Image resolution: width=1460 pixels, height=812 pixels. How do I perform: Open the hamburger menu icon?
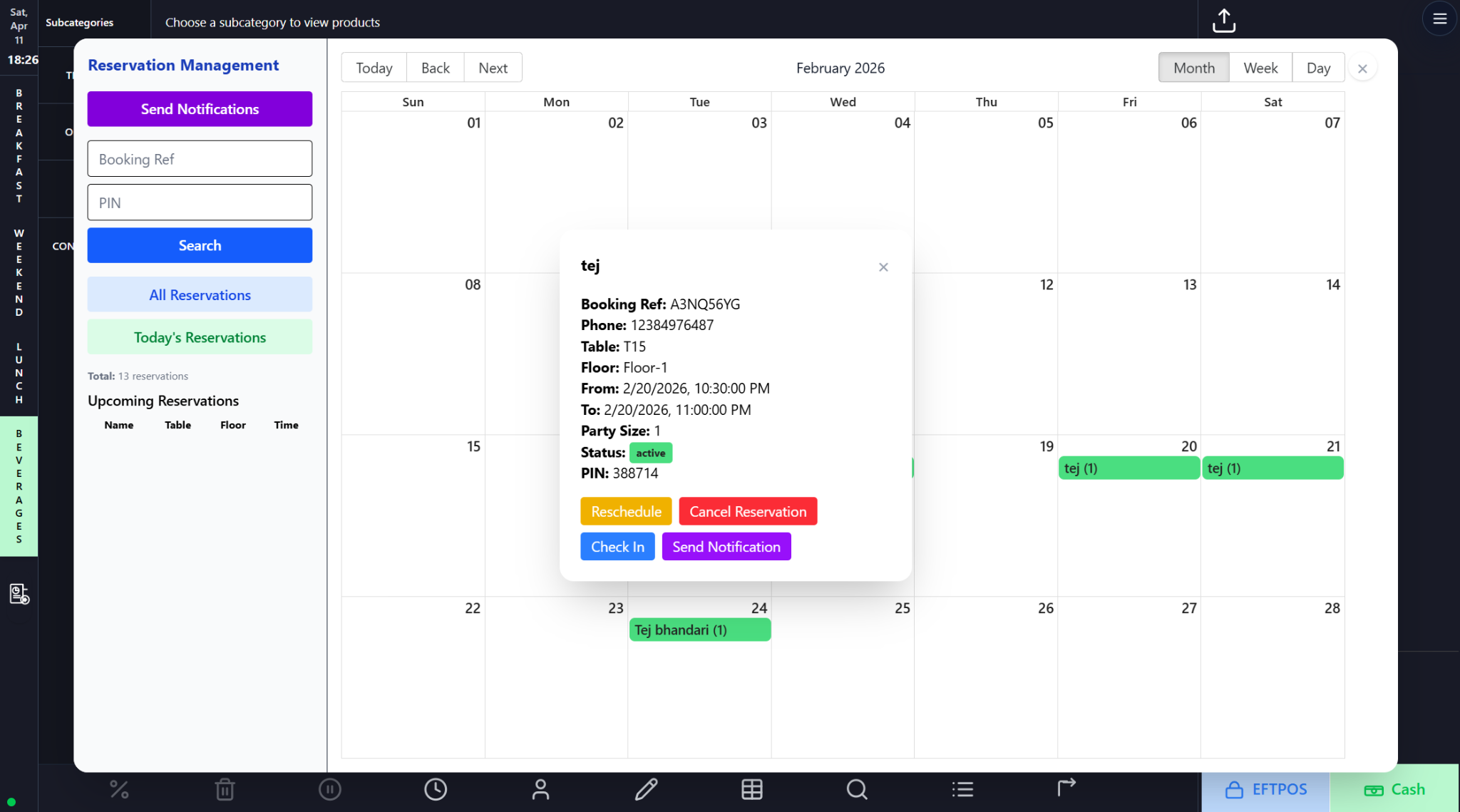tap(1439, 19)
